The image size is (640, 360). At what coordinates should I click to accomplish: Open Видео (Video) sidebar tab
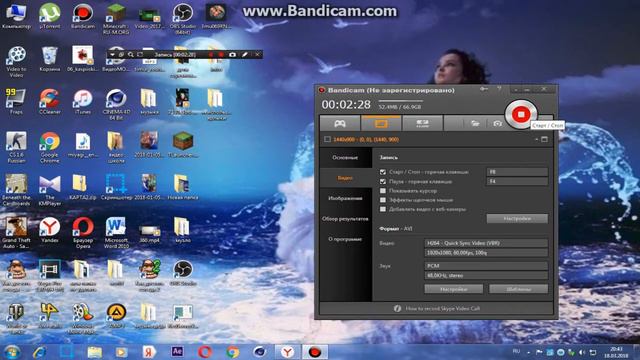coord(345,178)
